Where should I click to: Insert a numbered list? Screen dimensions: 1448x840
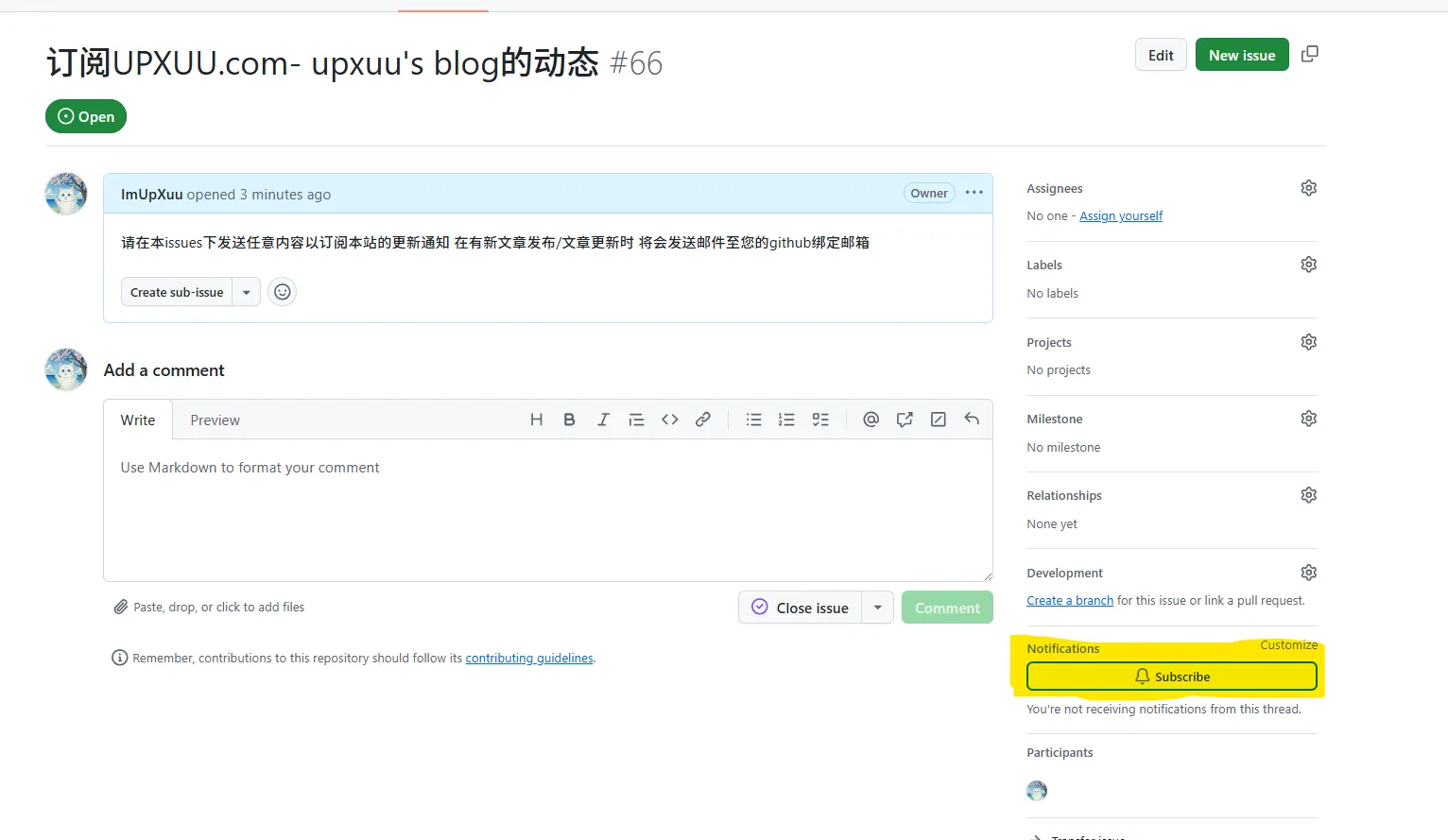(786, 420)
